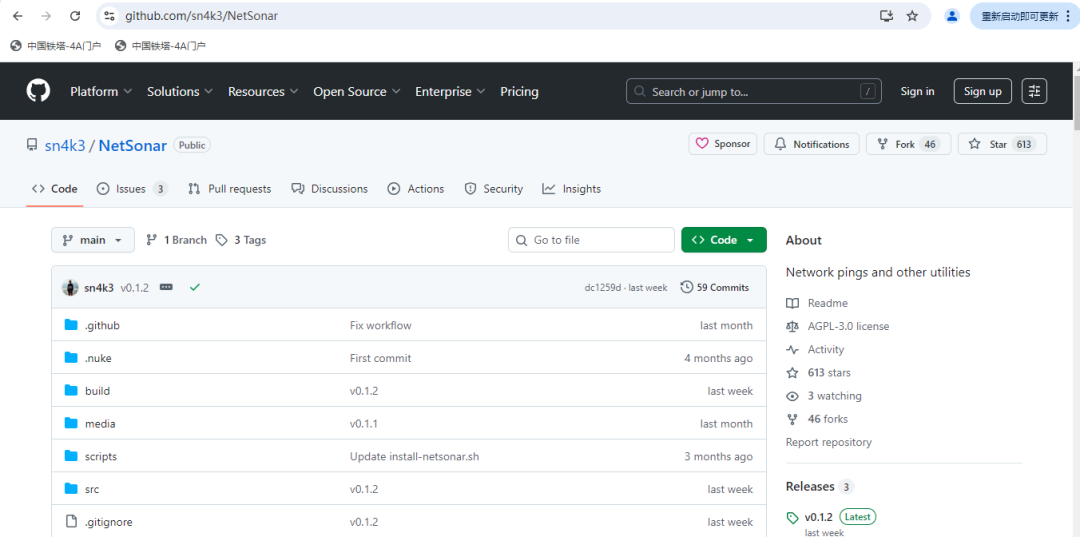This screenshot has width=1080, height=537.
Task: View 613 stars link
Action: click(x=818, y=372)
